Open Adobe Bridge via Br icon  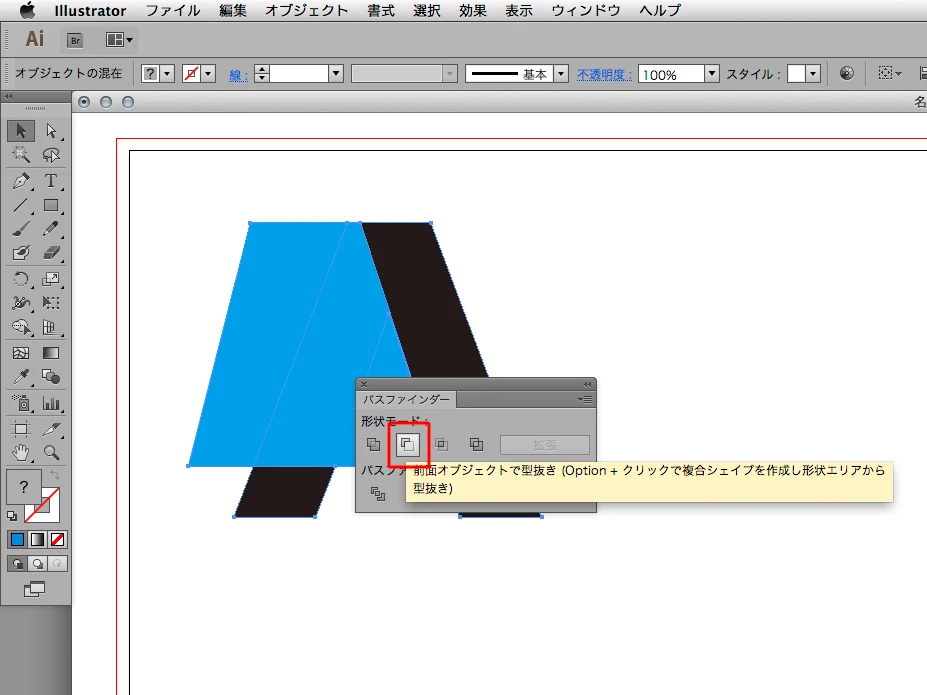(x=75, y=40)
